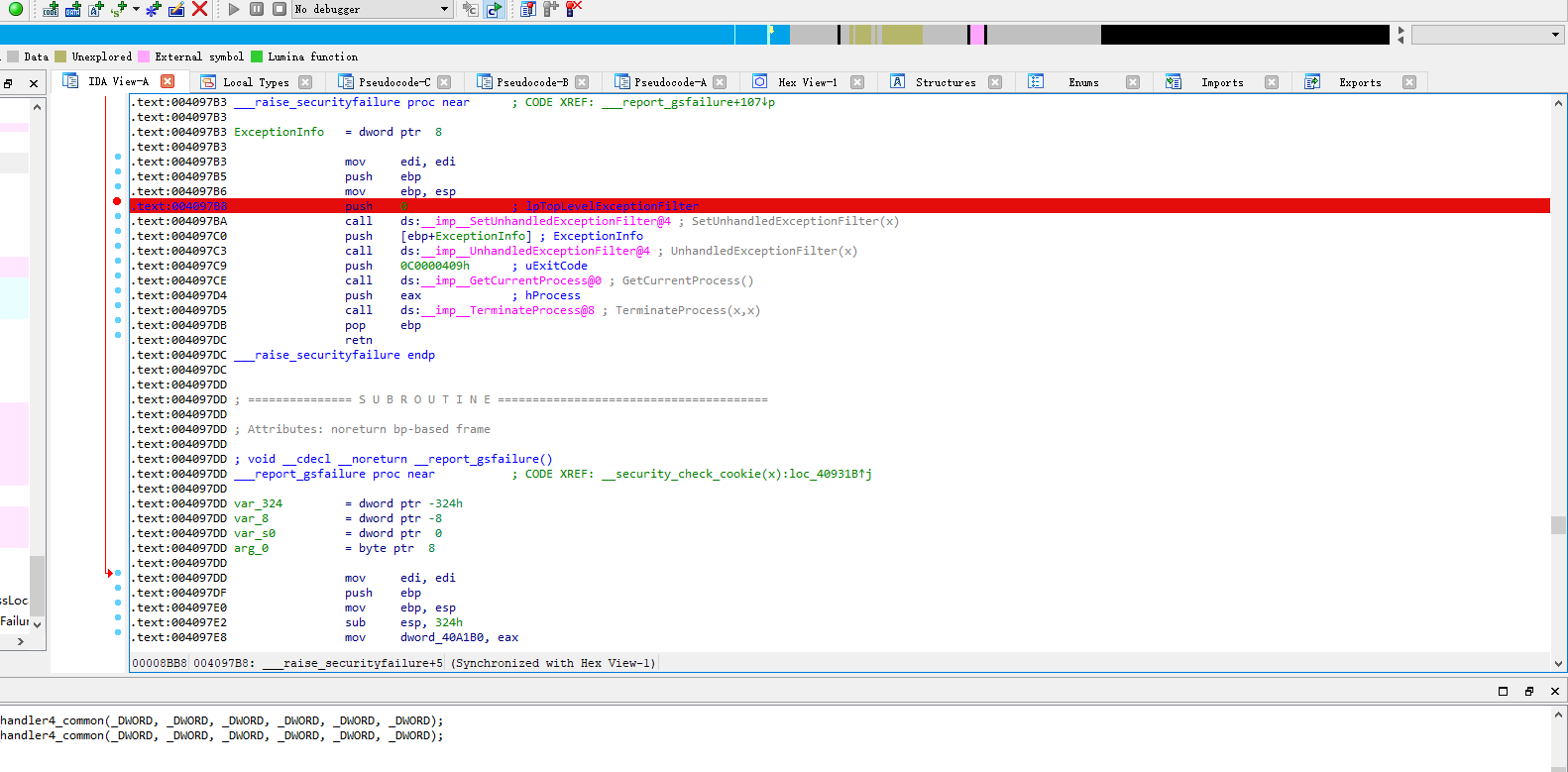The height and width of the screenshot is (772, 1568).
Task: Click the pencil edit toolbar icon
Action: point(176,9)
